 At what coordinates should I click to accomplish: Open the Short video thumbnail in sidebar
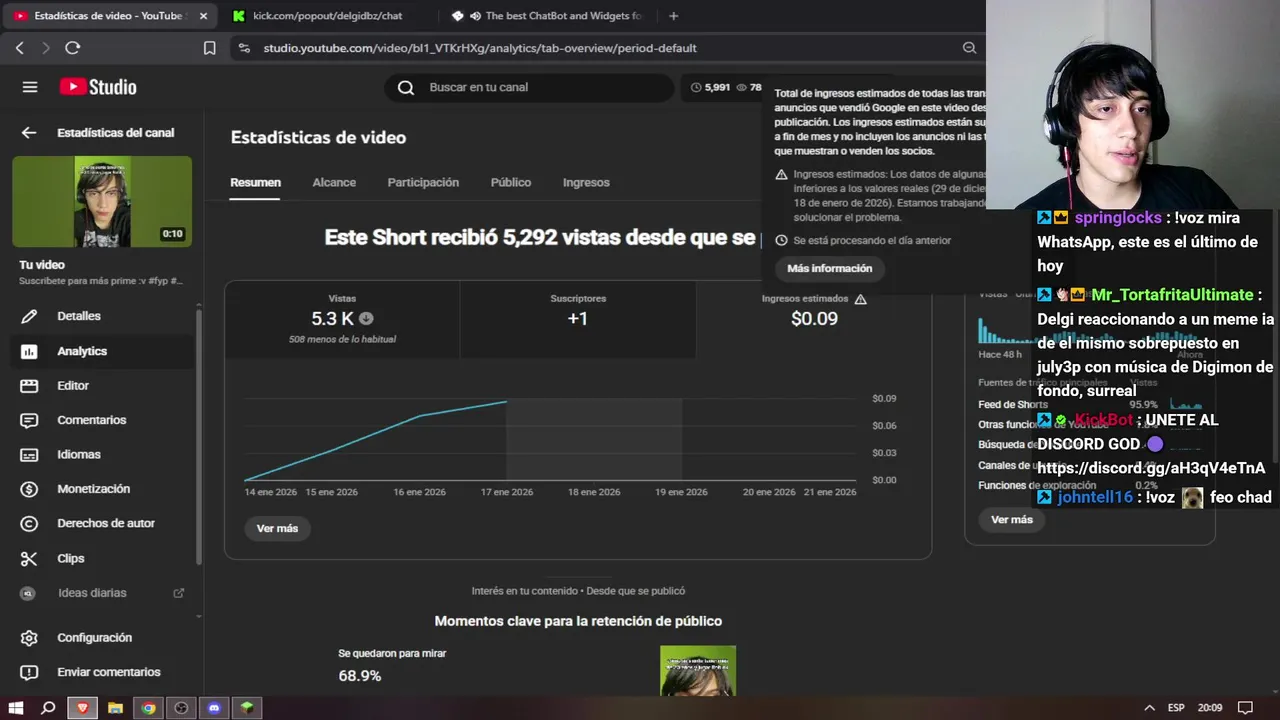102,201
